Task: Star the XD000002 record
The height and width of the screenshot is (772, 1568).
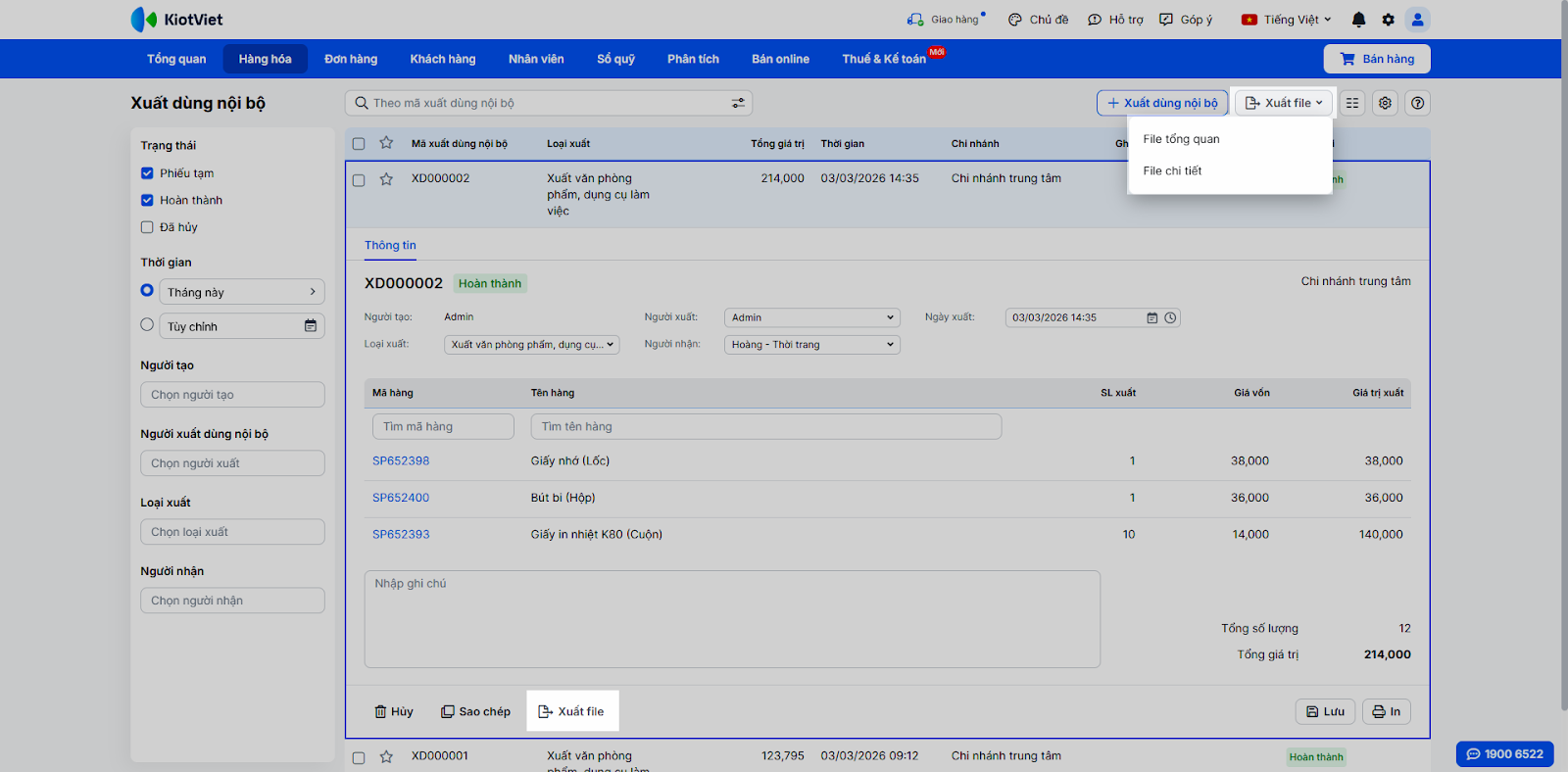Action: pyautogui.click(x=386, y=179)
